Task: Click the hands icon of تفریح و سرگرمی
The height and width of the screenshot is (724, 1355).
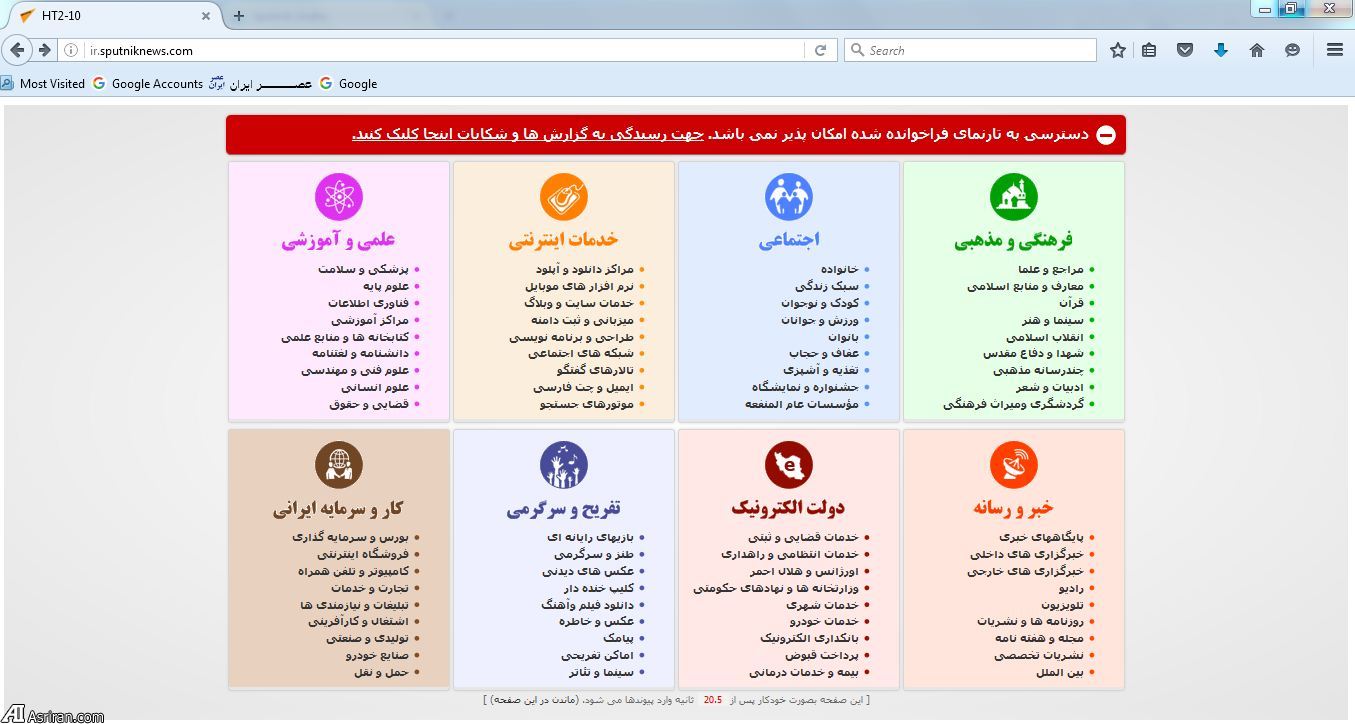Action: click(564, 463)
